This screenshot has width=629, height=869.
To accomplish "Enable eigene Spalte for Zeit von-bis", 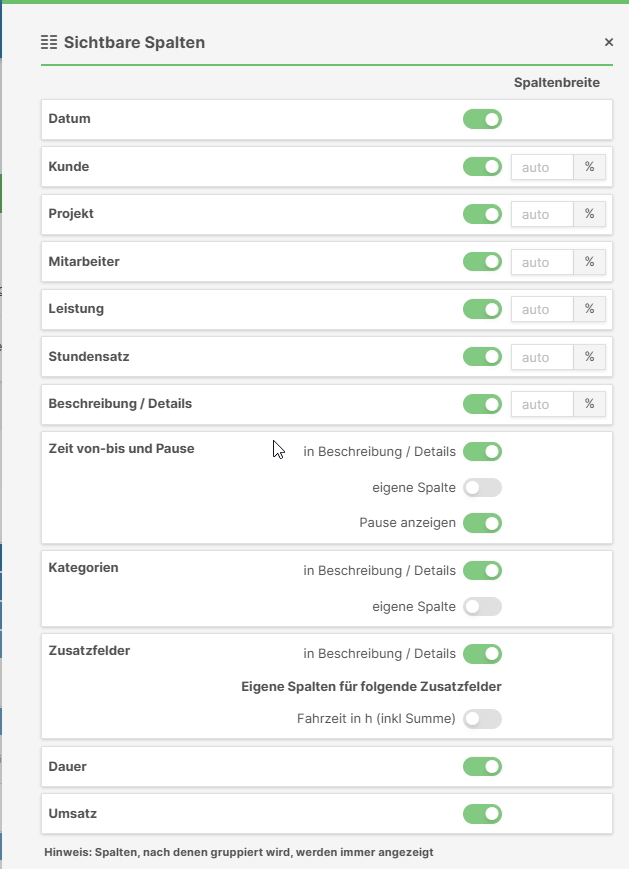I will click(483, 487).
